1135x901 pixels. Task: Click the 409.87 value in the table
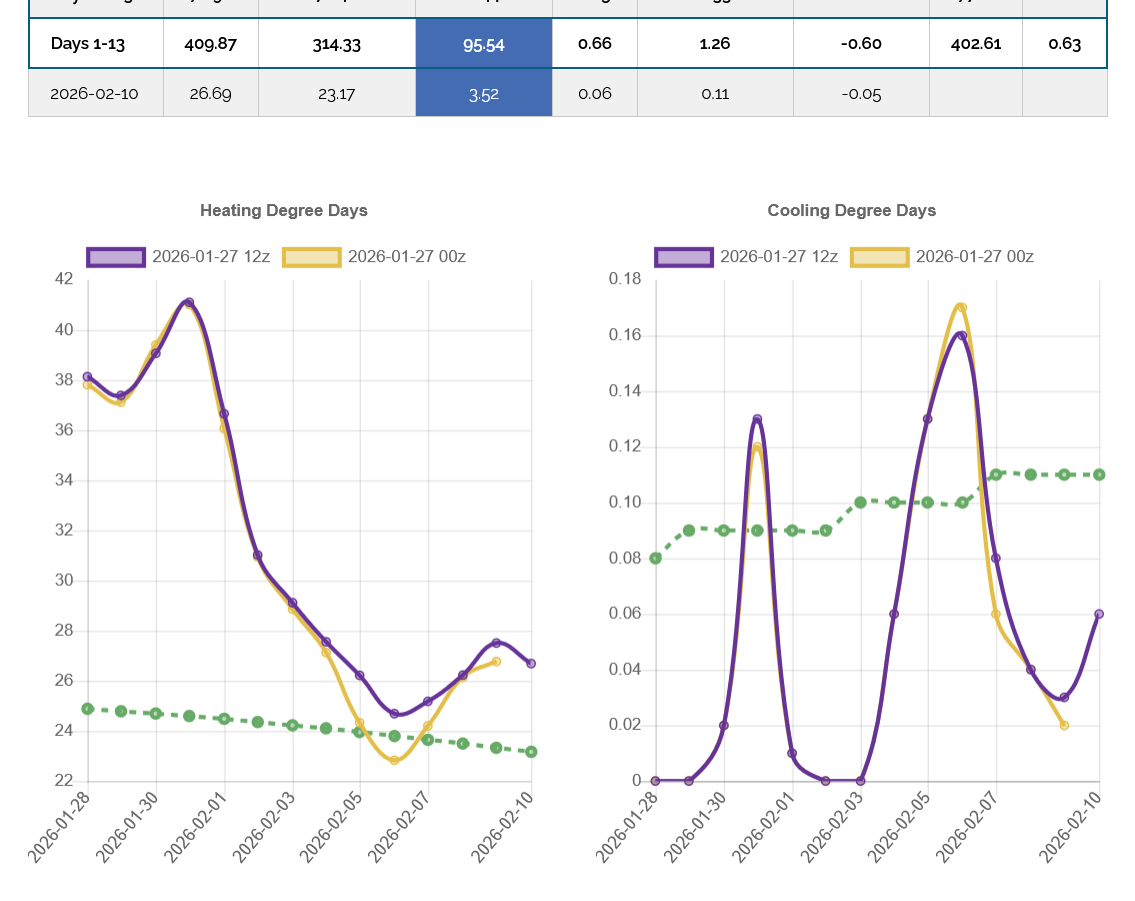pyautogui.click(x=211, y=44)
